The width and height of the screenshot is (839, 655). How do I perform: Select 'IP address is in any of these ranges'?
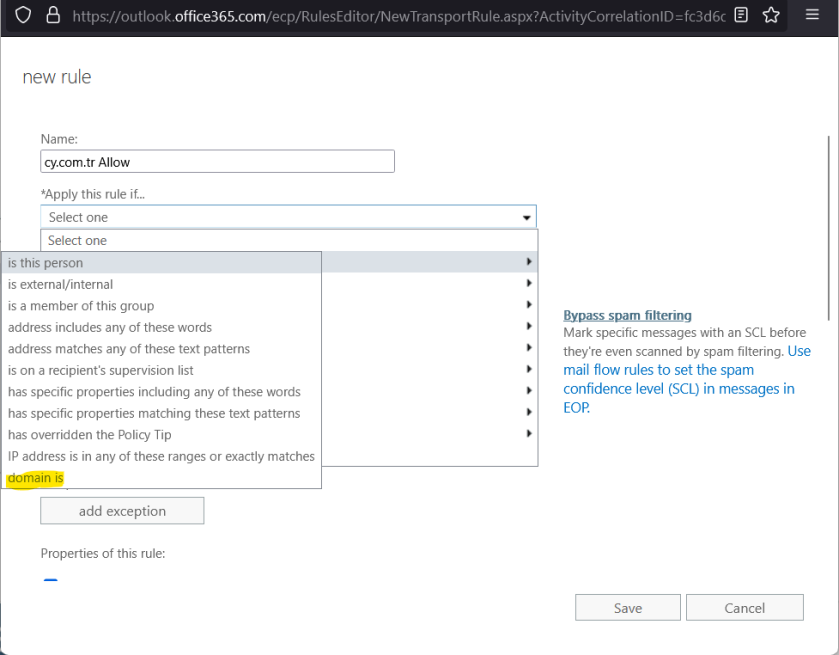[161, 457]
